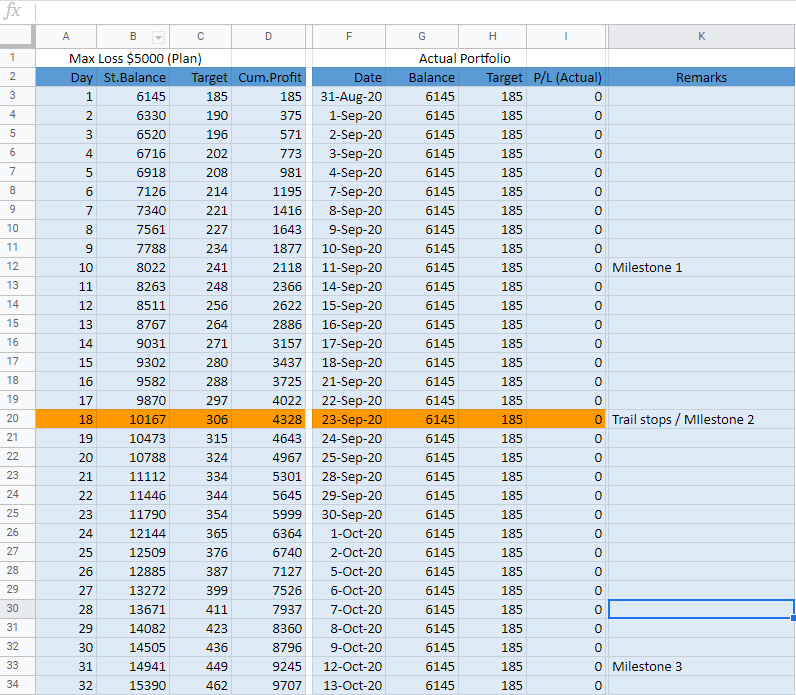Select the date cell '13-Oct-20'

click(x=349, y=685)
